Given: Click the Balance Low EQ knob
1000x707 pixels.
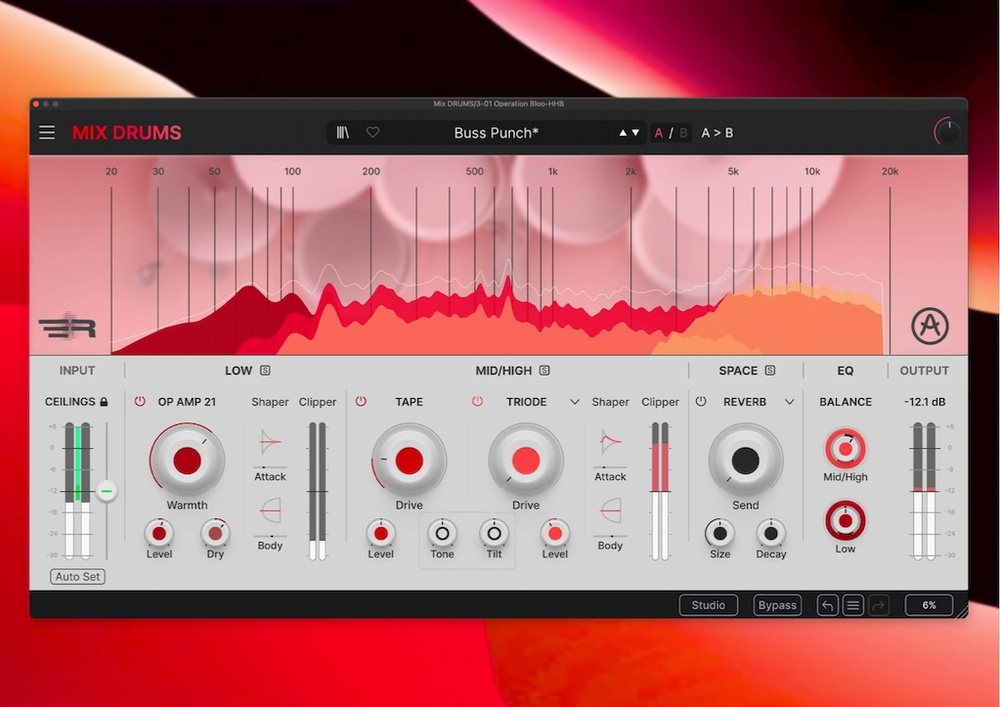Looking at the screenshot, I should click(x=845, y=521).
